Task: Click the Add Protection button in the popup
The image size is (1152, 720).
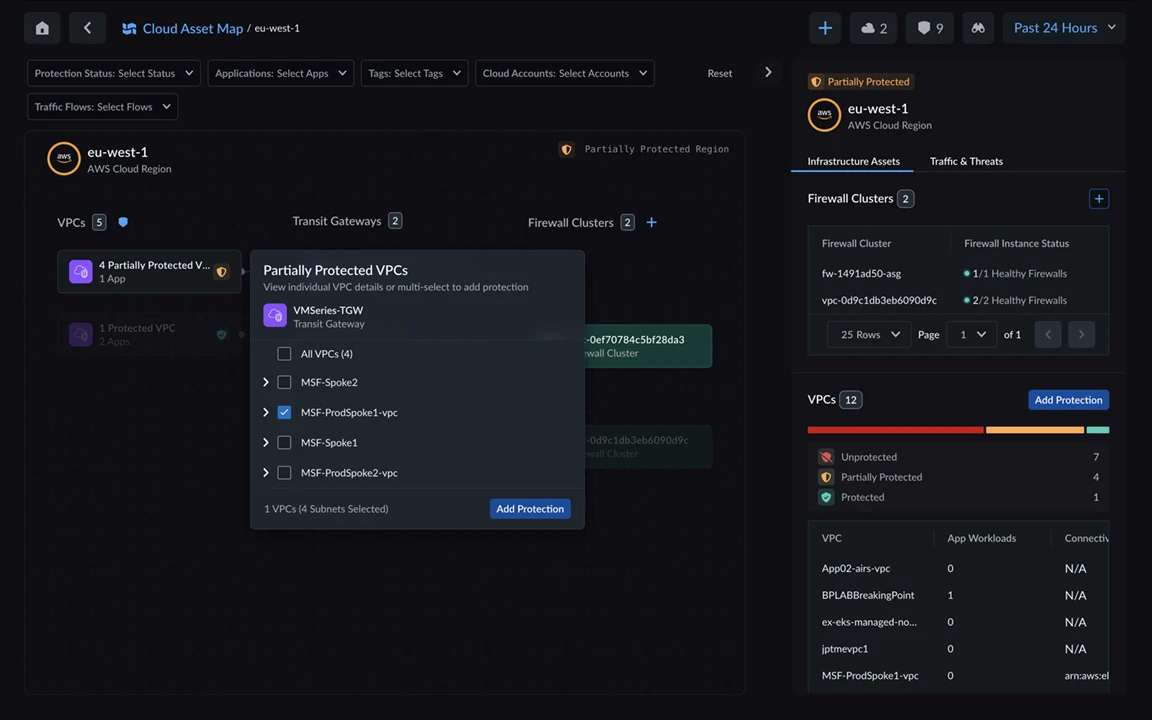Action: [530, 508]
